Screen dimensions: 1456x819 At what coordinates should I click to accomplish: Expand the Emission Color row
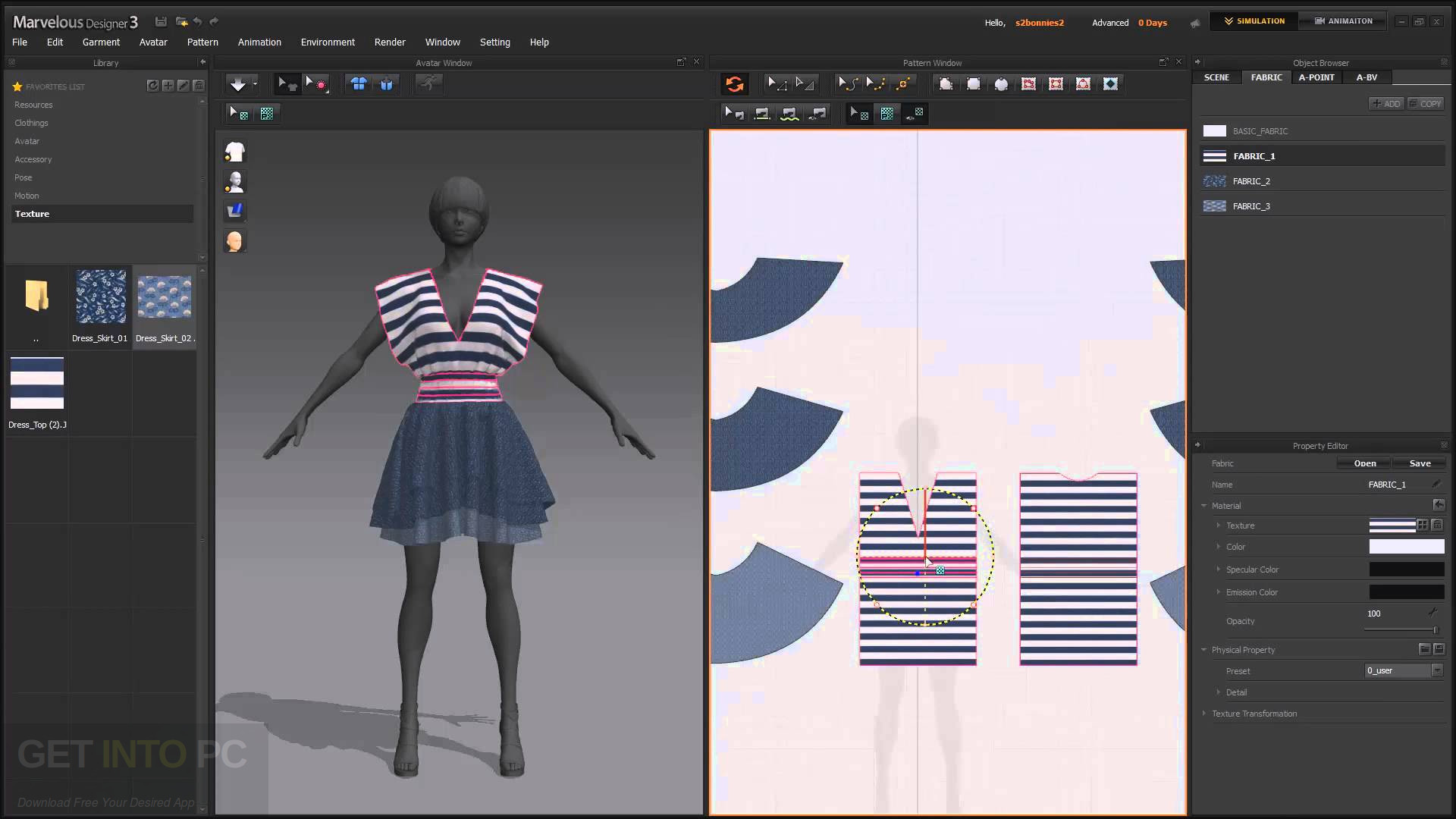1219,592
